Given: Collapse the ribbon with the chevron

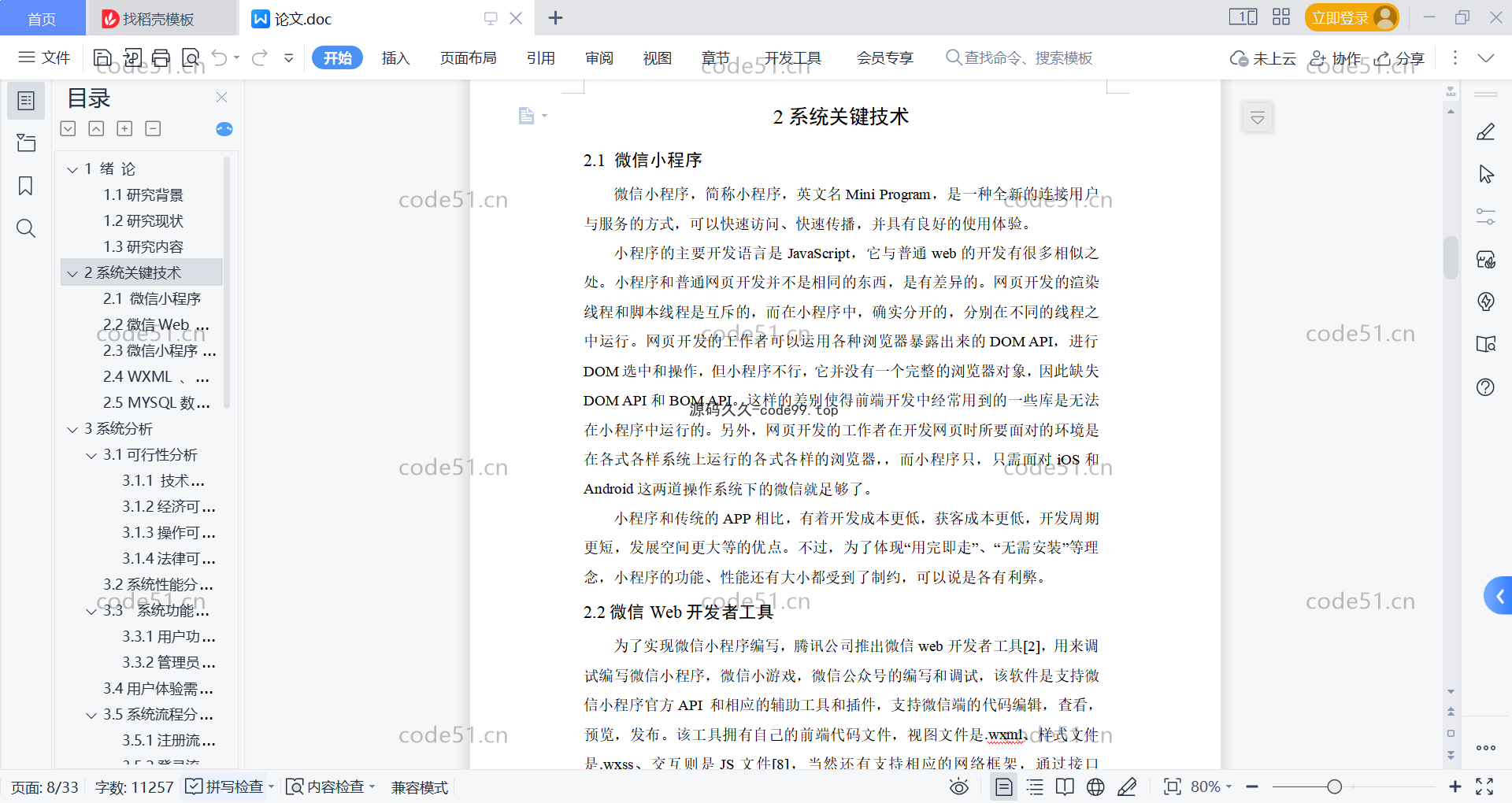Looking at the screenshot, I should click(1485, 57).
